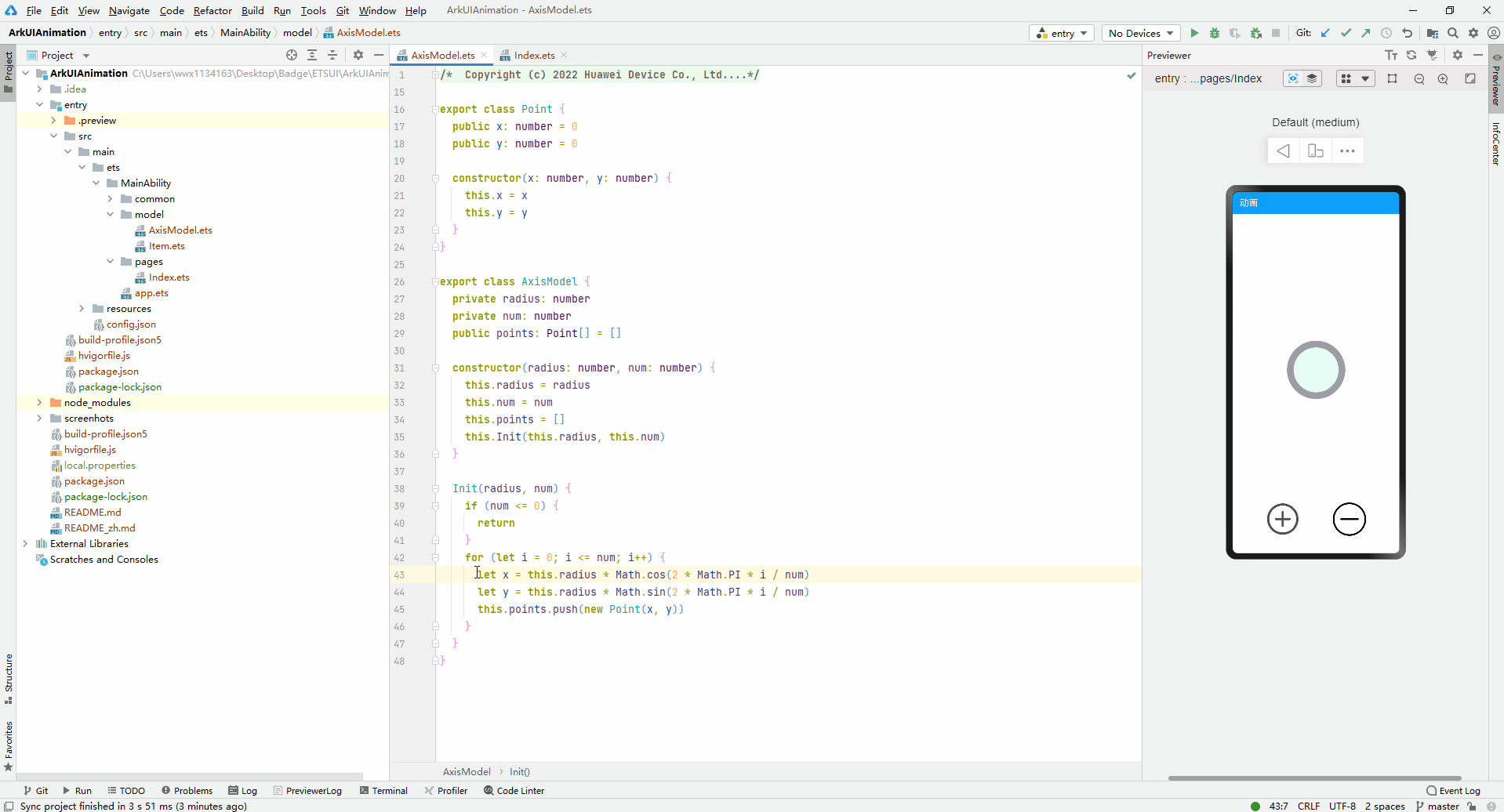Start debugging with the bug icon

(1215, 33)
